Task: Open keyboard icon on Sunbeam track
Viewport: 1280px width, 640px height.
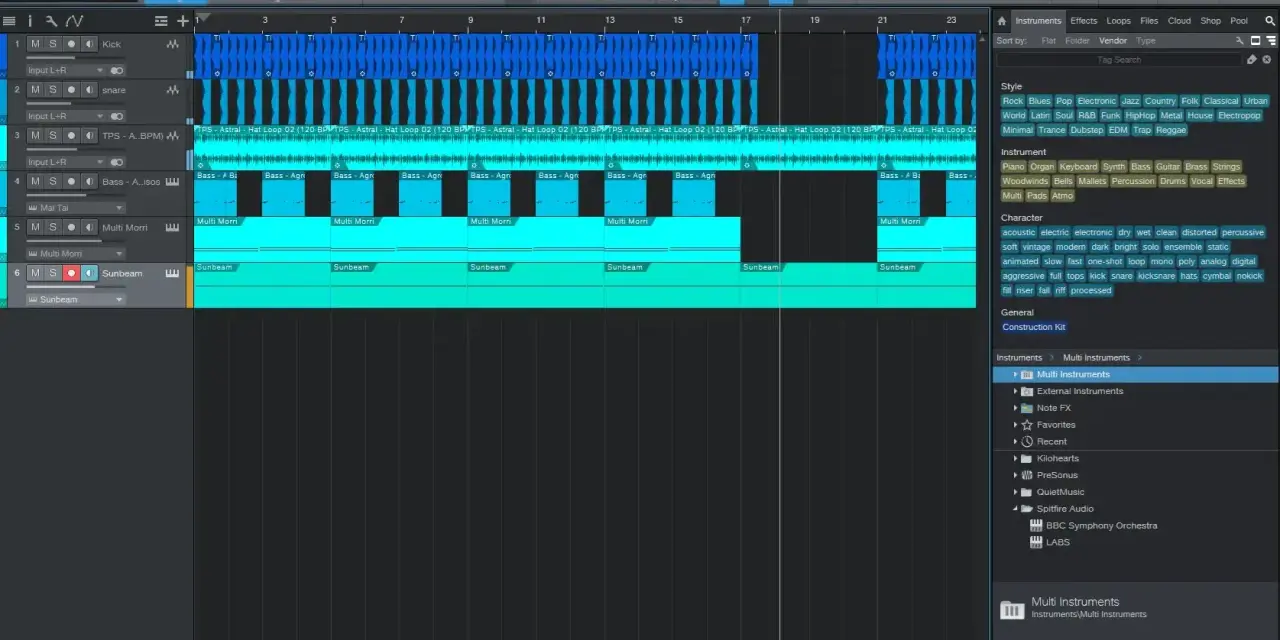Action: [x=172, y=273]
